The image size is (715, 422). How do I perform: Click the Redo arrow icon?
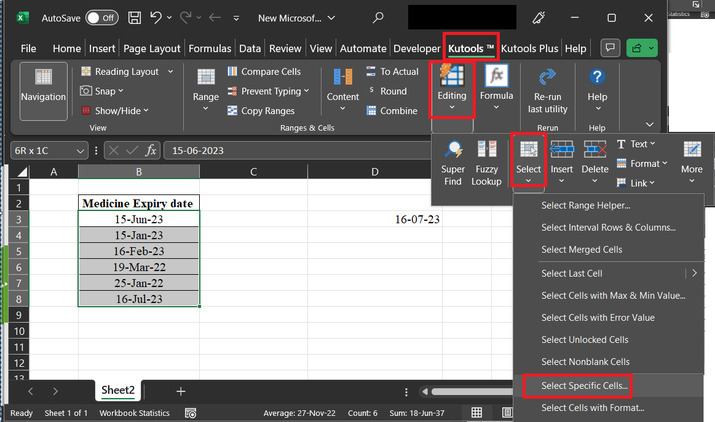(x=186, y=18)
